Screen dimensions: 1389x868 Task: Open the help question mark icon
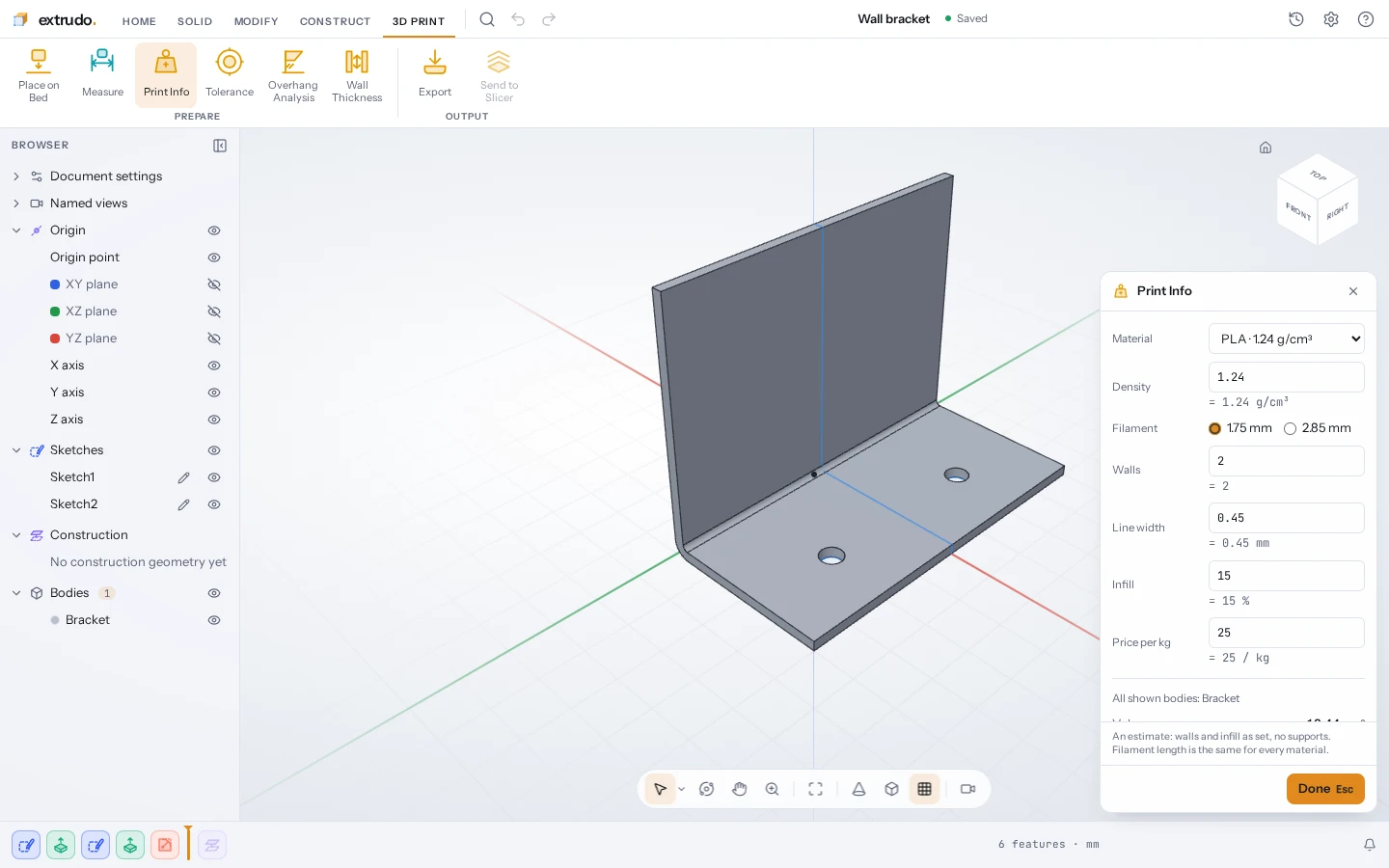pyautogui.click(x=1366, y=19)
